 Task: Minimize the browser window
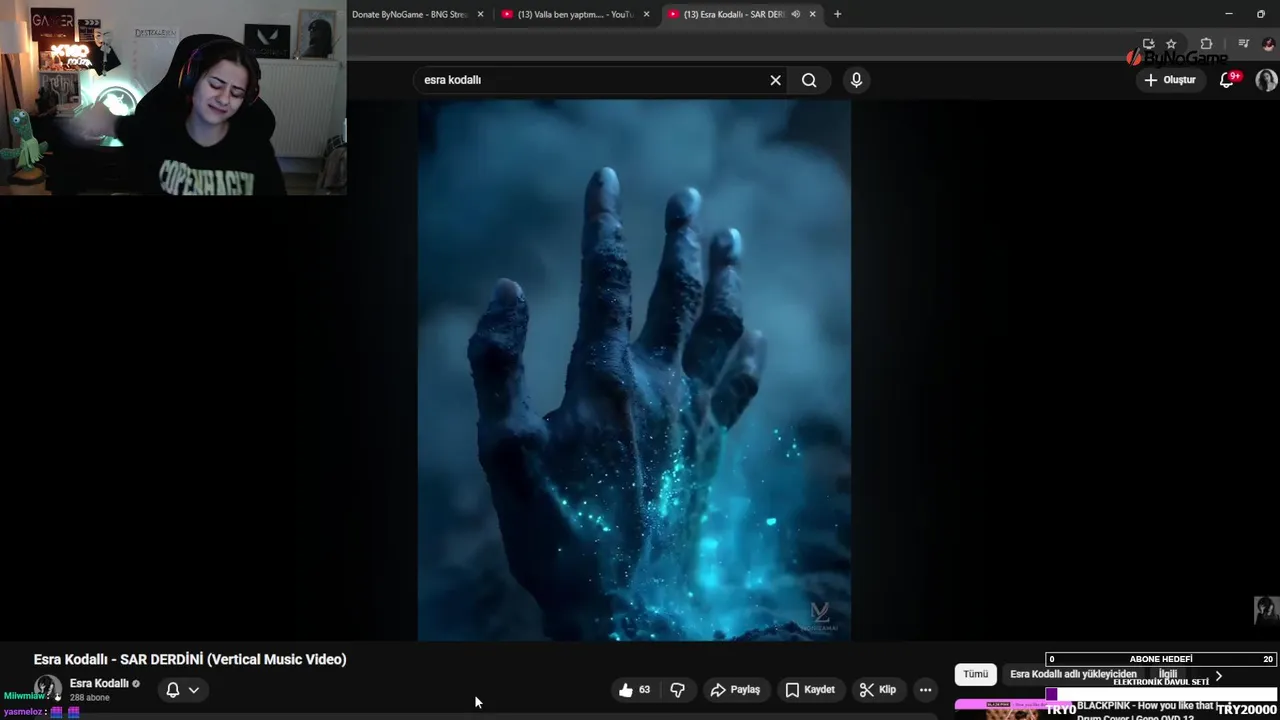pyautogui.click(x=1229, y=14)
